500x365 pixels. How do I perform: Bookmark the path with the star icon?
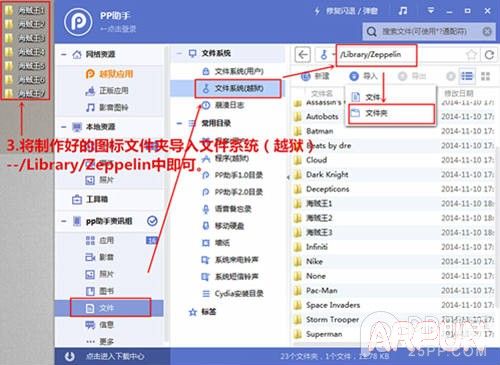click(471, 55)
